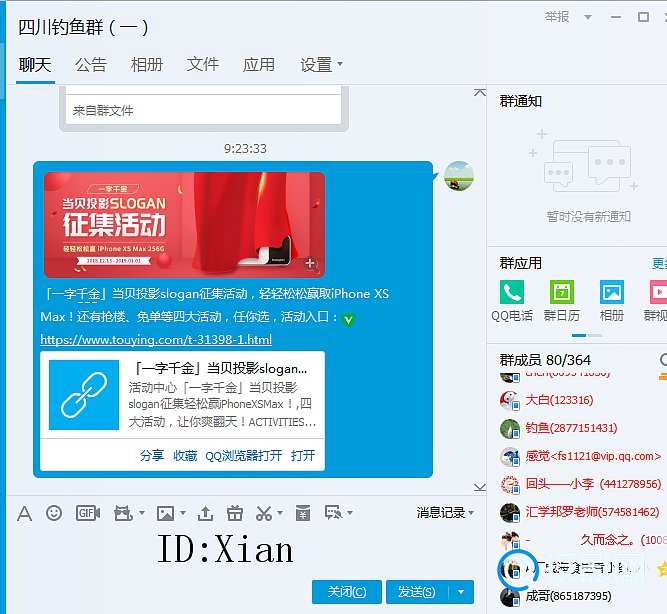667x614 pixels.
Task: Expand the screenshot scissors dropdown arrow
Action: (x=280, y=513)
